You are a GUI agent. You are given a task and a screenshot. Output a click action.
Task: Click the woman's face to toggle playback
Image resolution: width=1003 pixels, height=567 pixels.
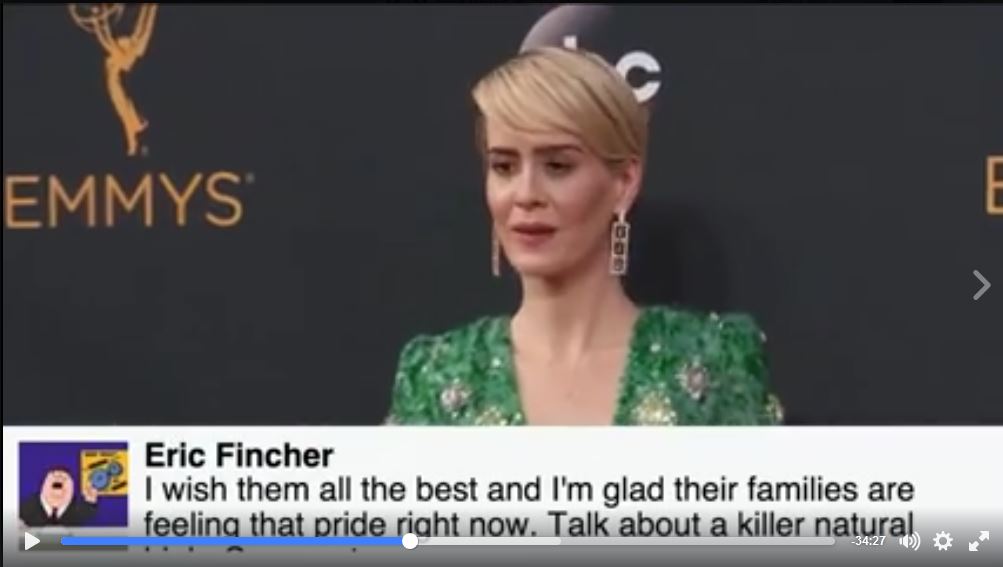pyautogui.click(x=541, y=192)
